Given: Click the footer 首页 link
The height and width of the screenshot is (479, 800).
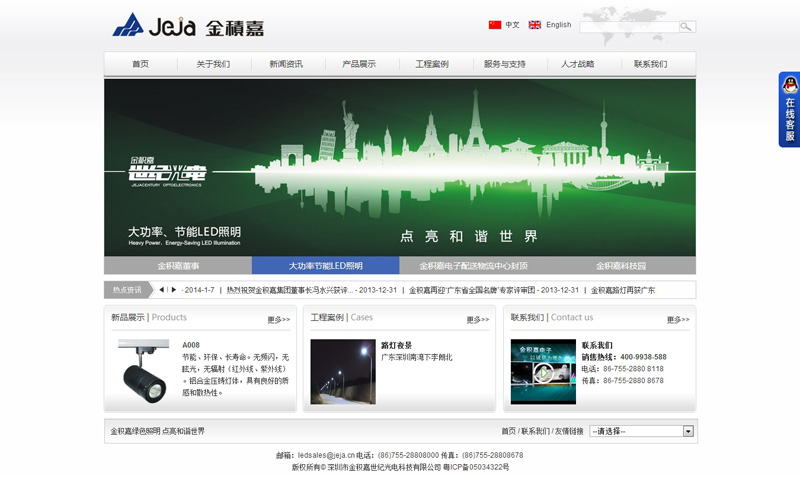Looking at the screenshot, I should coord(509,431).
